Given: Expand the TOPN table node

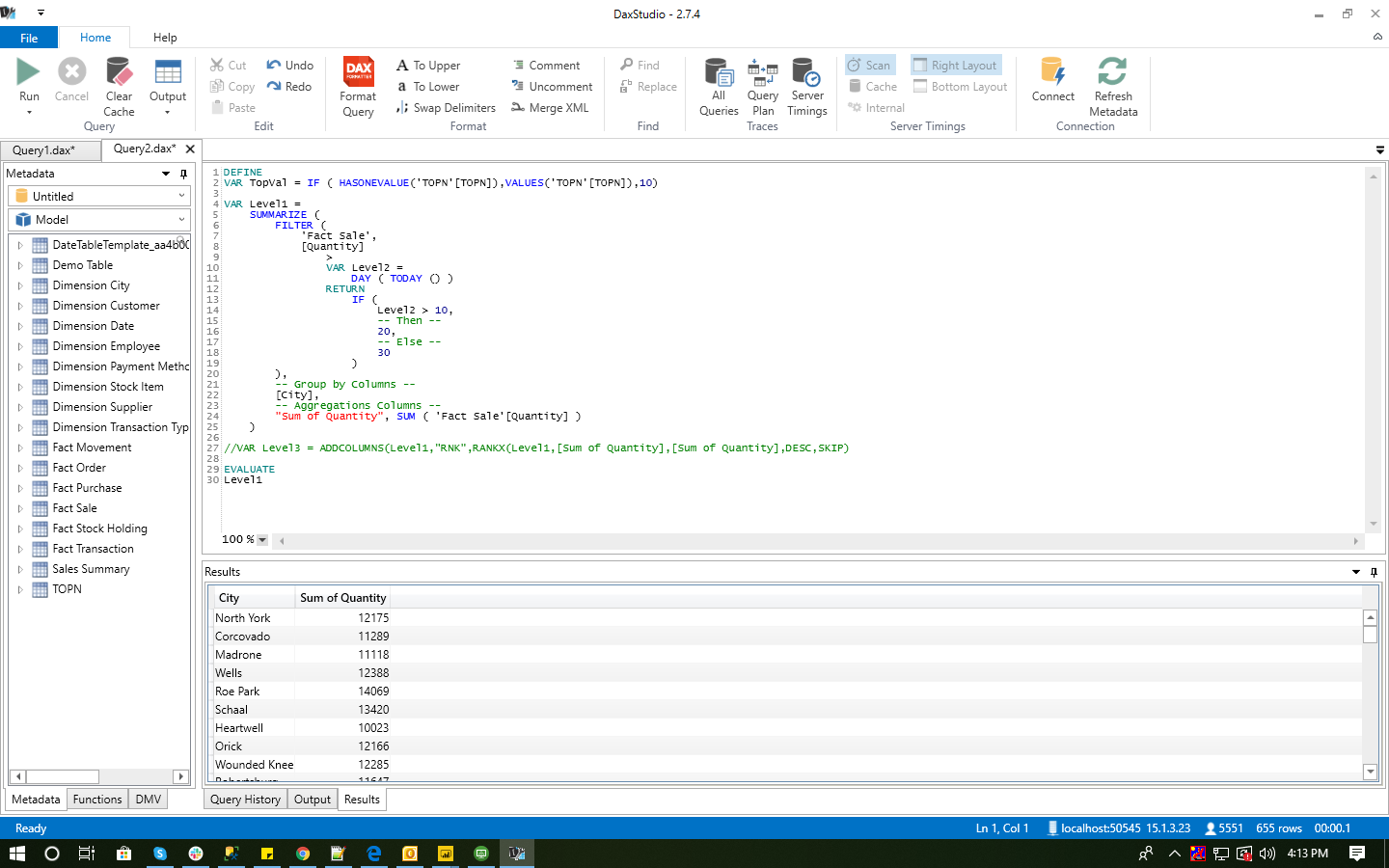Looking at the screenshot, I should pos(19,589).
